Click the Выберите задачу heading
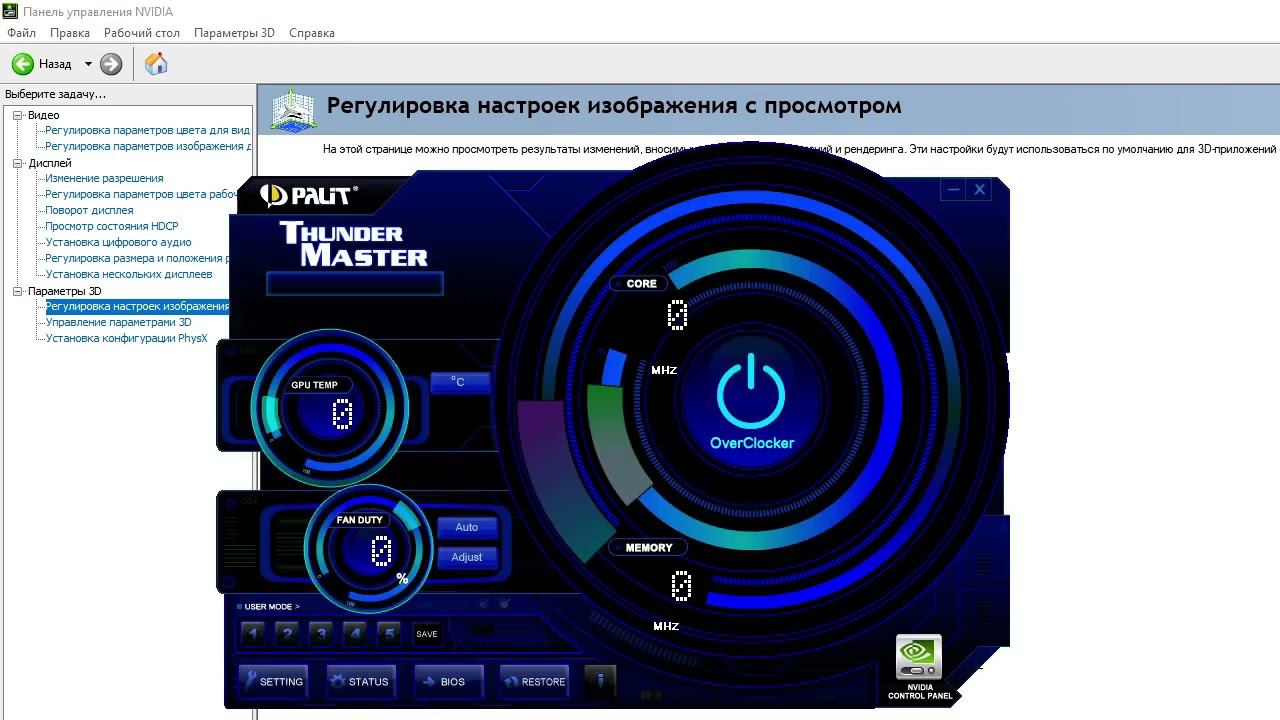Image resolution: width=1280 pixels, height=720 pixels. pyautogui.click(x=55, y=94)
